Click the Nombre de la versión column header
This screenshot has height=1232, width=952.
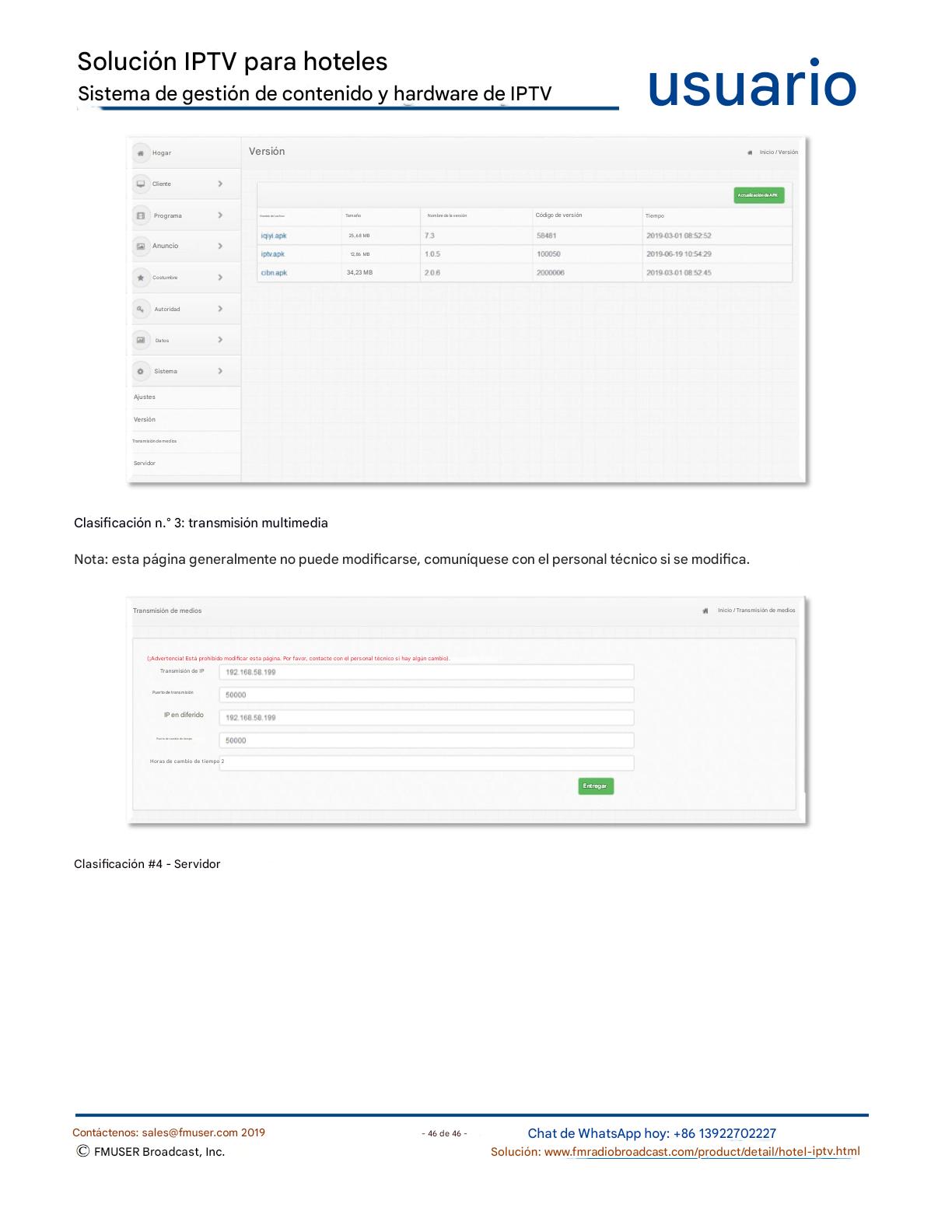pos(447,215)
